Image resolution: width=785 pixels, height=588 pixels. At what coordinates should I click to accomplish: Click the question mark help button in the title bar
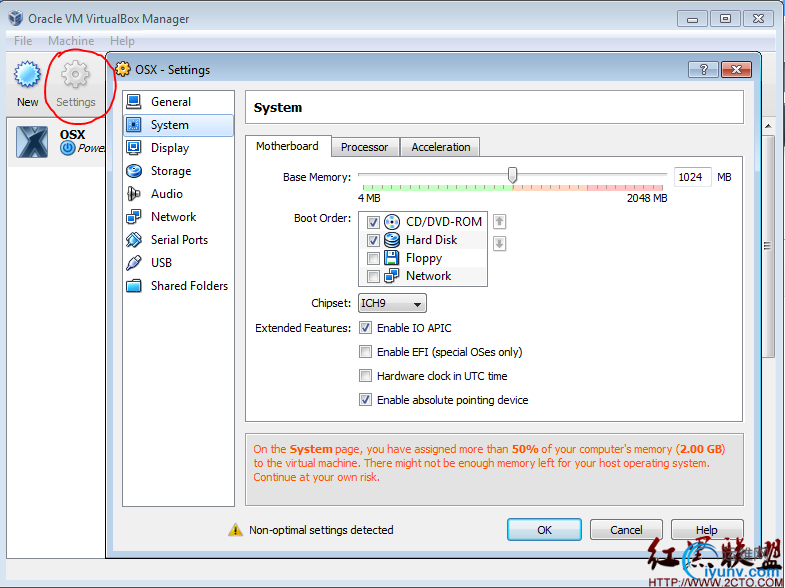pos(703,70)
